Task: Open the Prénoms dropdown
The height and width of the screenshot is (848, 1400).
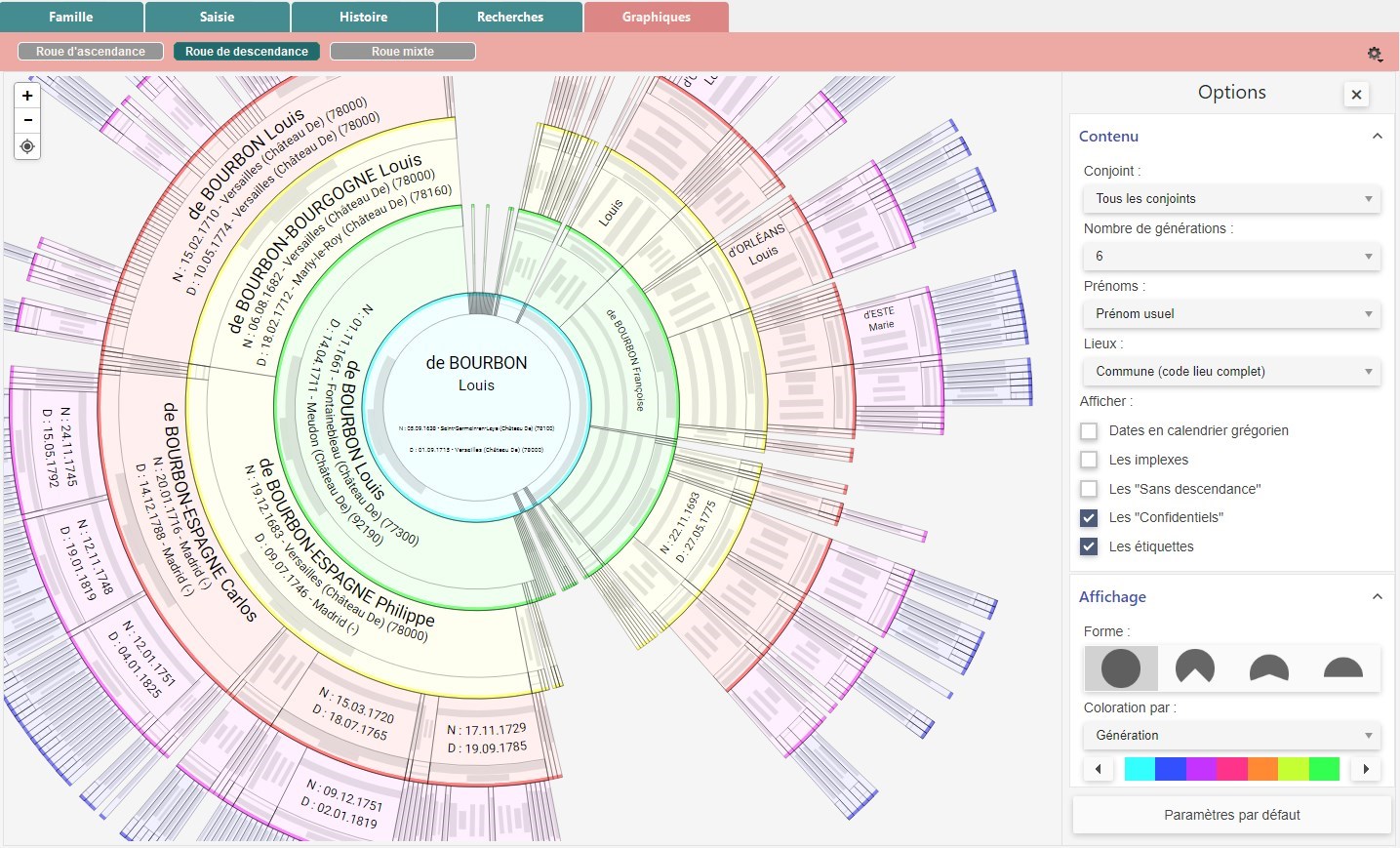Action: 1232,313
